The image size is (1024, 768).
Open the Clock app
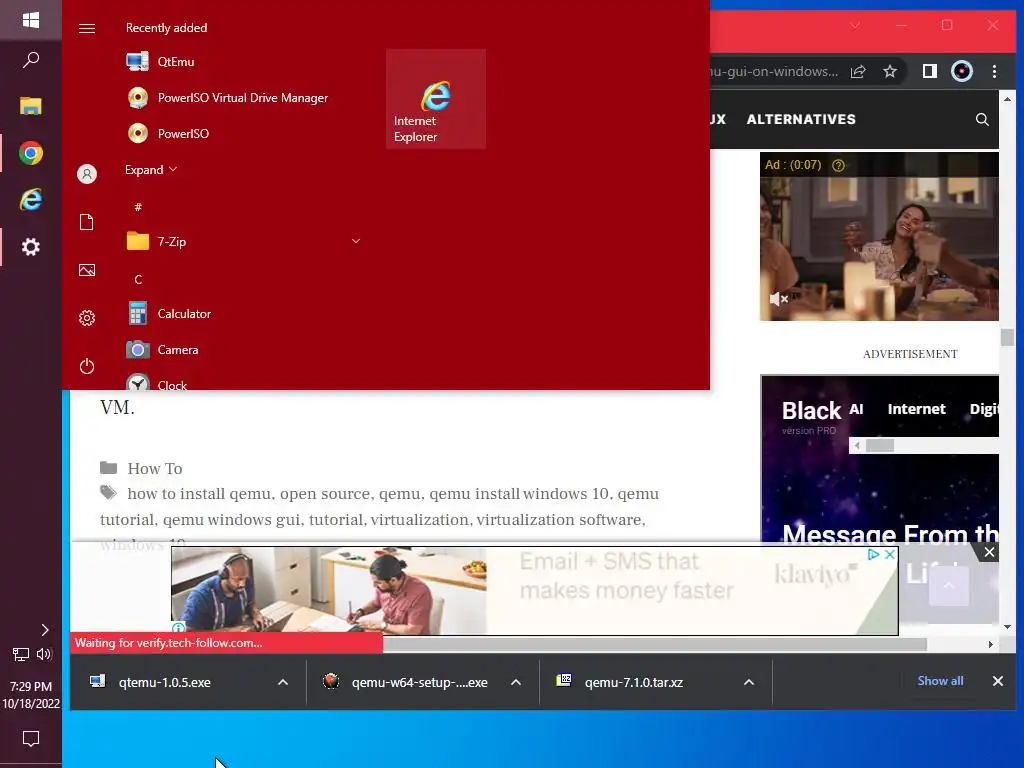click(x=243, y=381)
